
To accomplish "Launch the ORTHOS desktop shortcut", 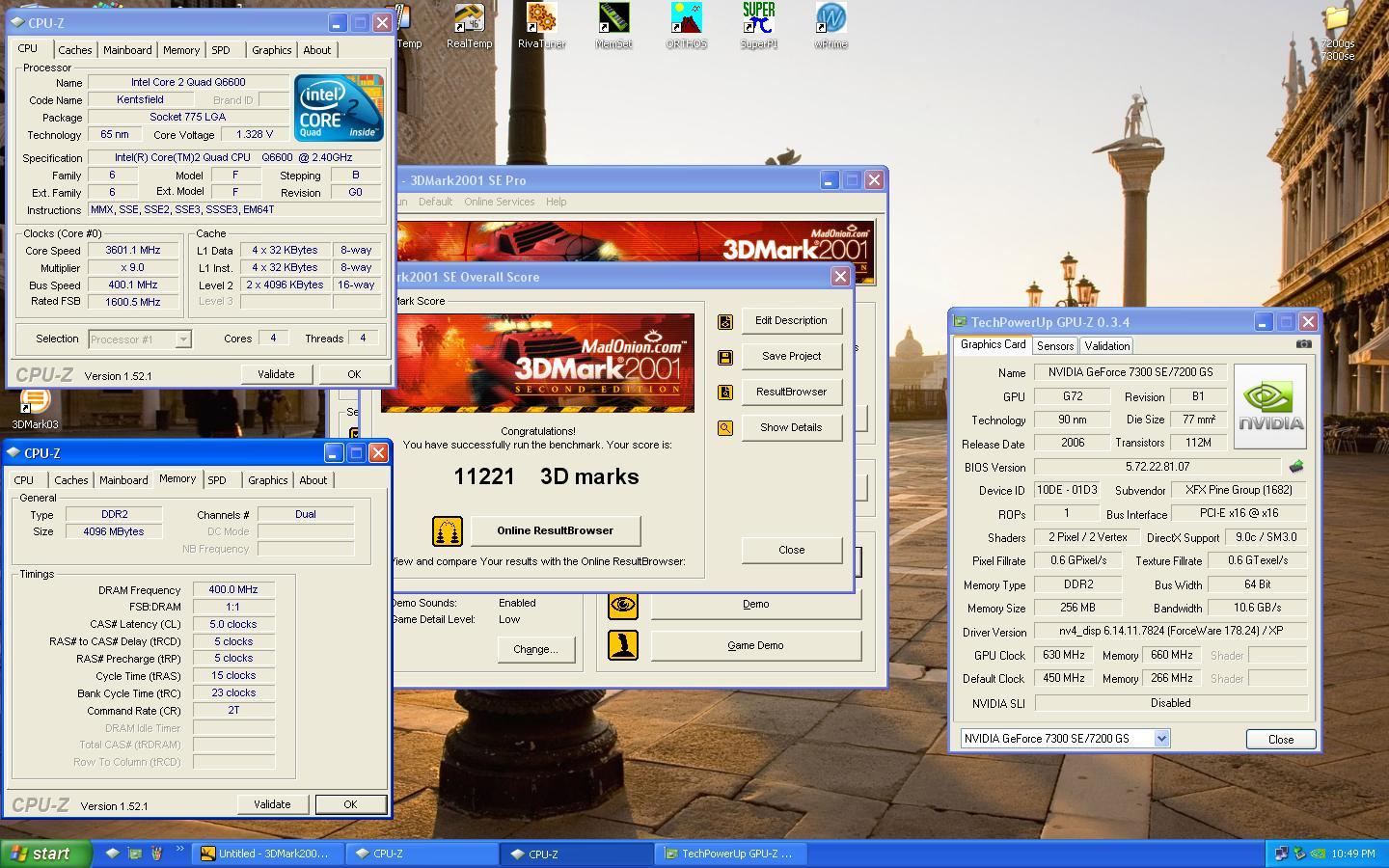I will [686, 26].
